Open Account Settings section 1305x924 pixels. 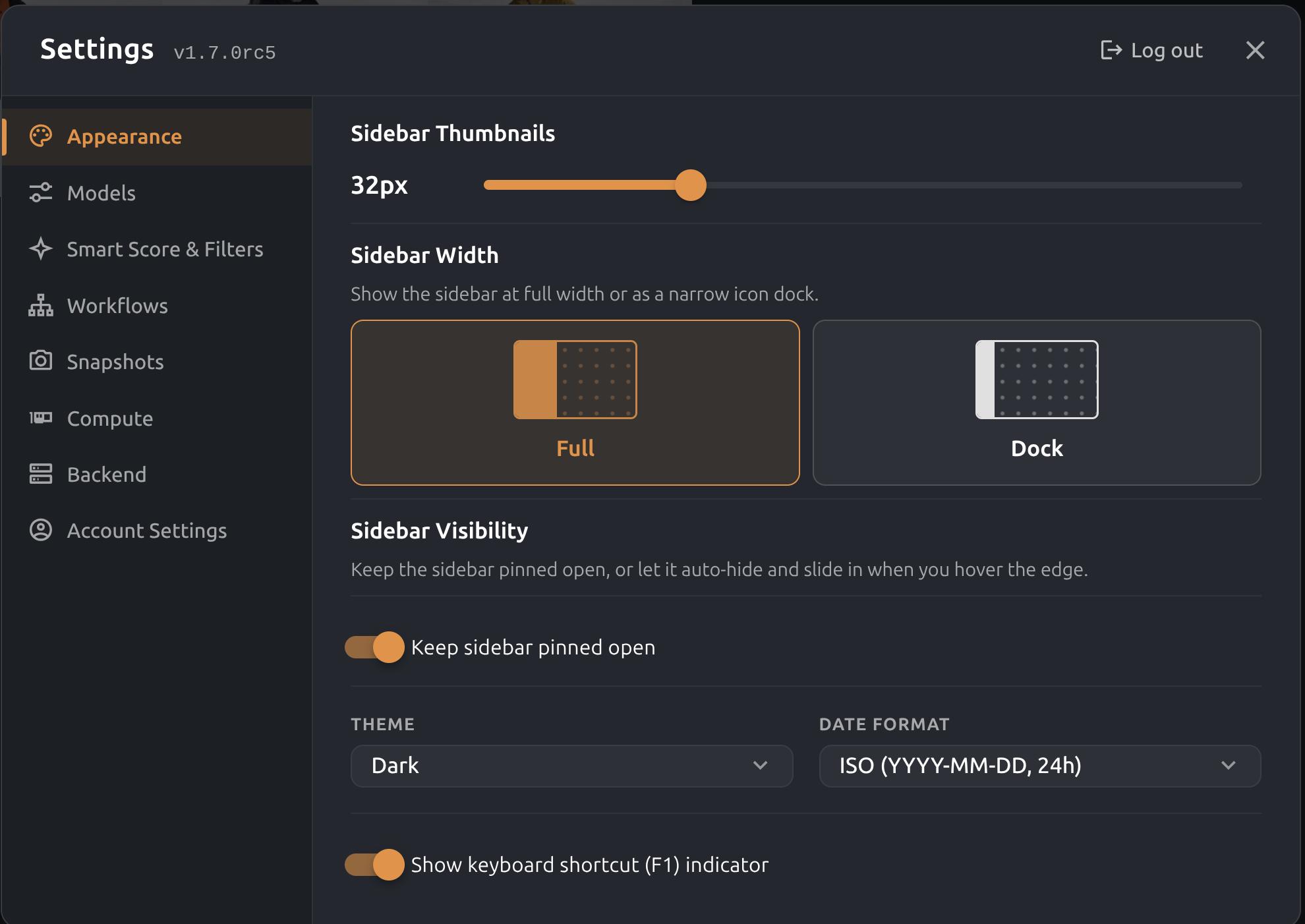[x=157, y=531]
